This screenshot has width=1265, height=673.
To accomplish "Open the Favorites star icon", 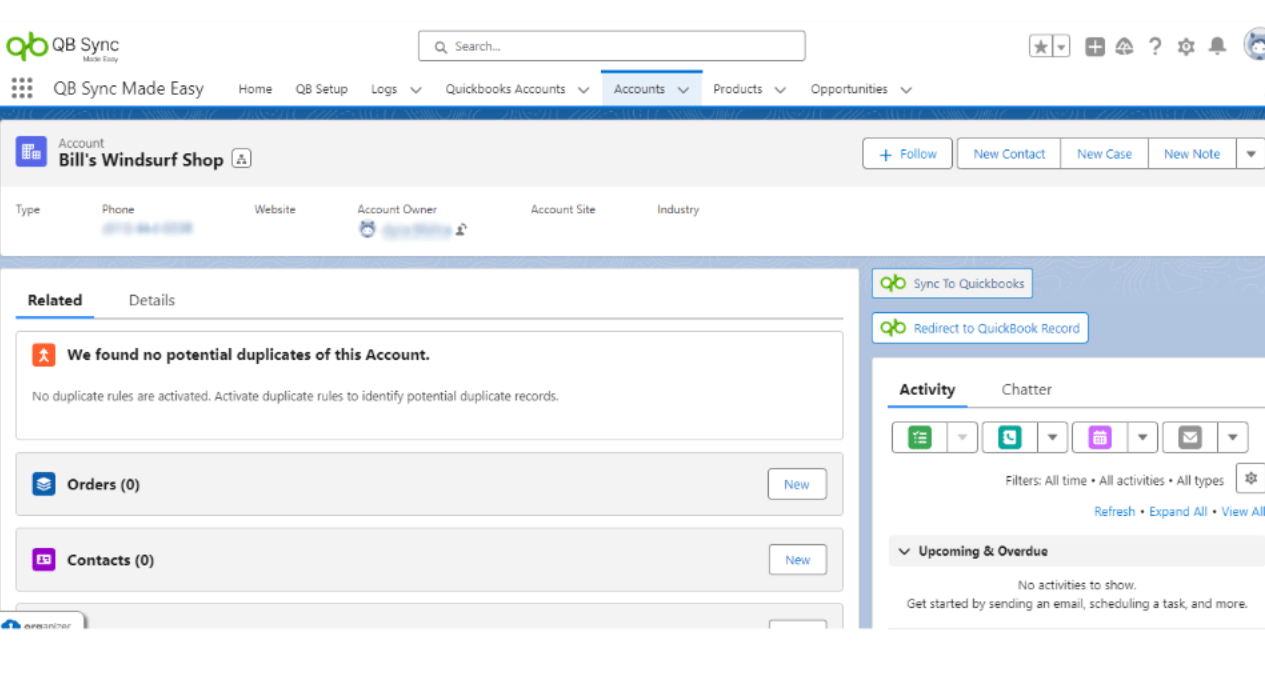I will 1041,46.
